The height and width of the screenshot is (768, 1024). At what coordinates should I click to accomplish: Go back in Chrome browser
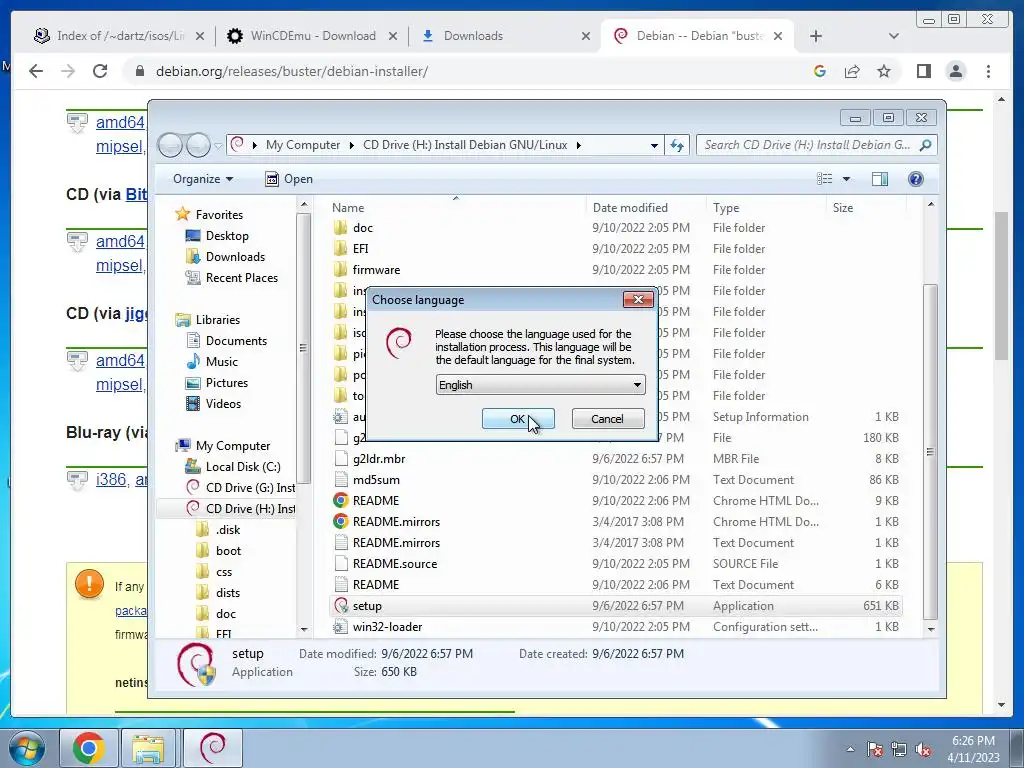pyautogui.click(x=36, y=71)
